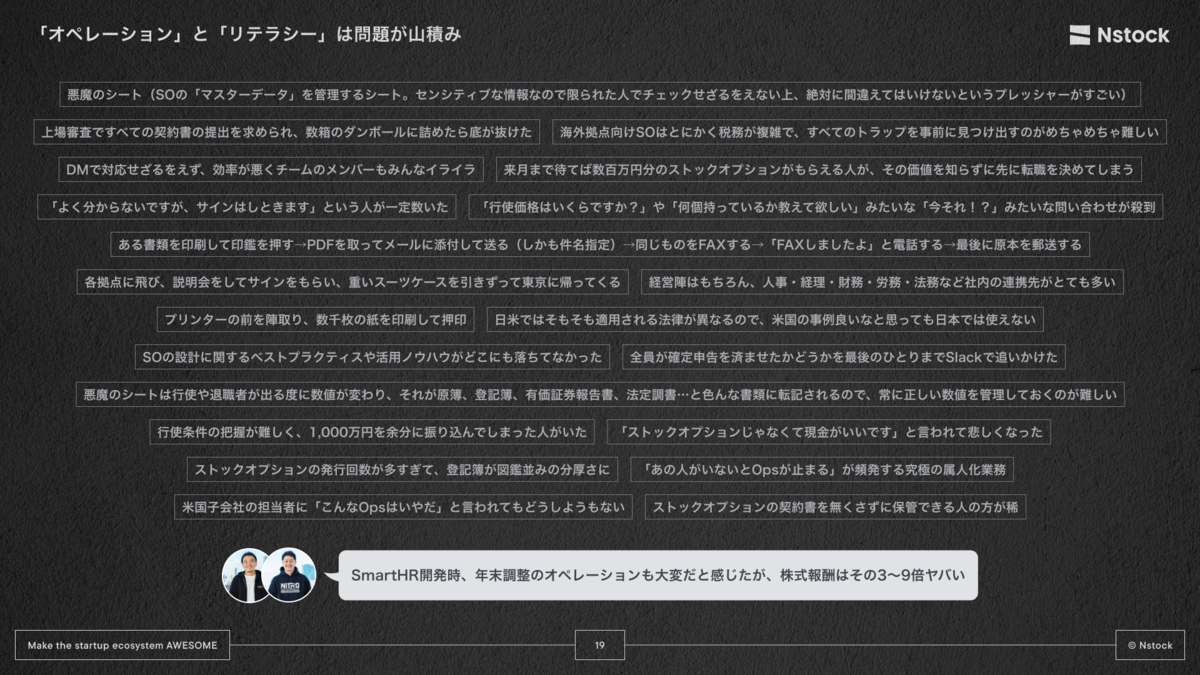Click the box 悪魔のシートは行使や退職者が出る度に
This screenshot has height=675, width=1200.
click(600, 394)
